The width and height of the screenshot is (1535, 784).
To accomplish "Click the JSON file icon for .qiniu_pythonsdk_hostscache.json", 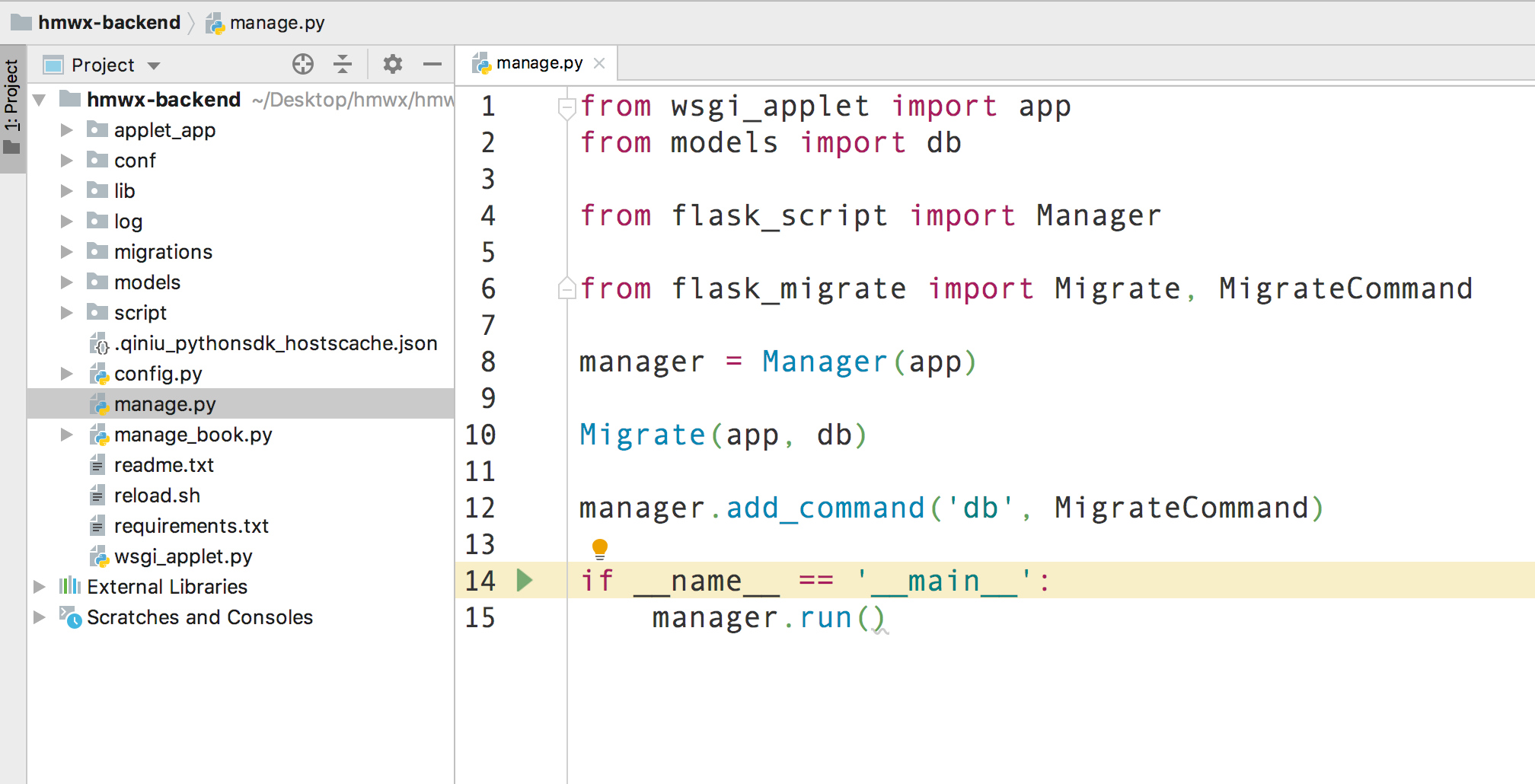I will pos(99,343).
